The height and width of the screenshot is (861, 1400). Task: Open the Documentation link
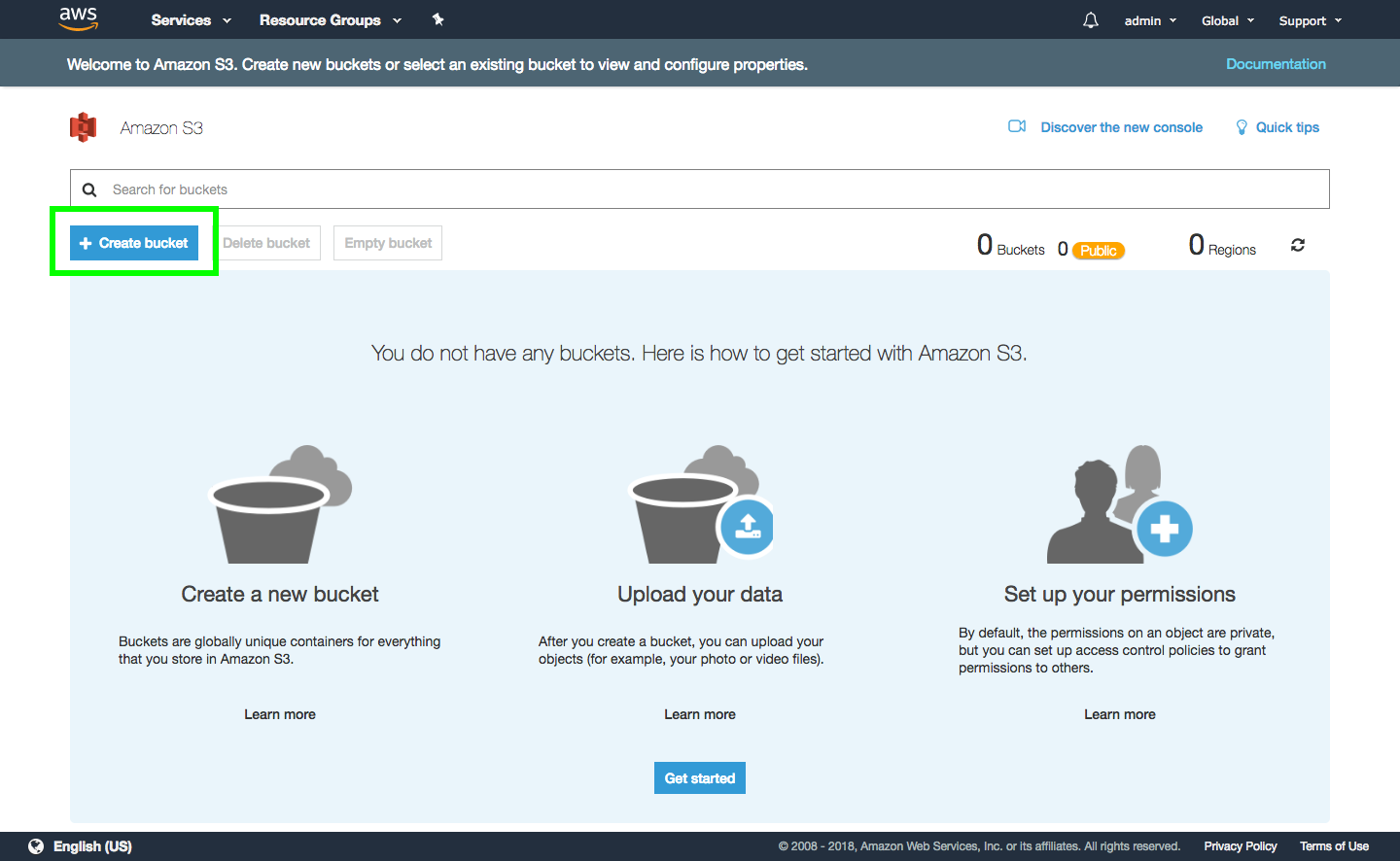(1276, 64)
